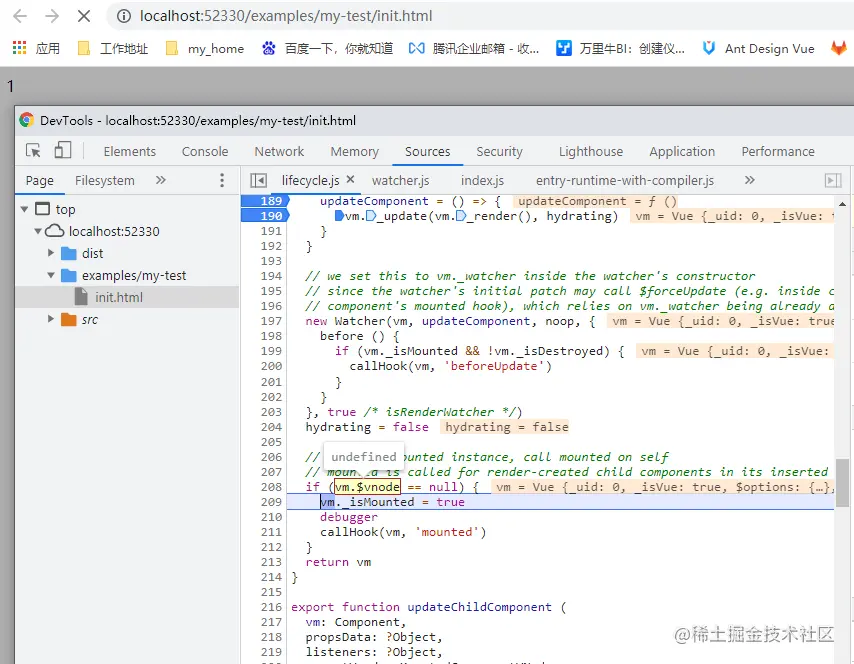Toggle device toolbar icon in DevTools
The image size is (854, 664).
pos(63,150)
